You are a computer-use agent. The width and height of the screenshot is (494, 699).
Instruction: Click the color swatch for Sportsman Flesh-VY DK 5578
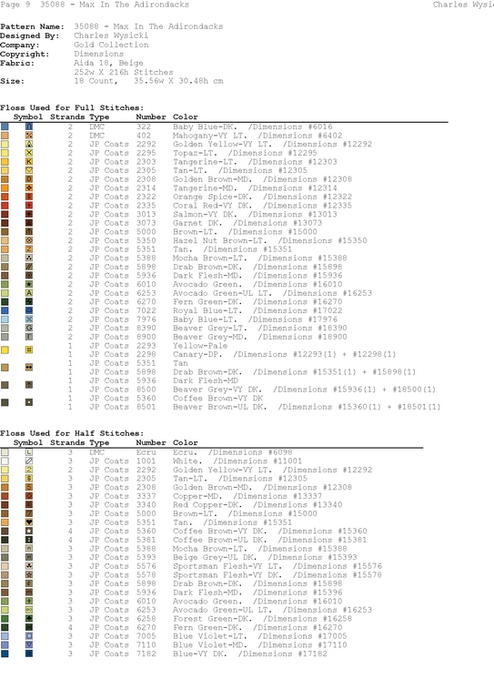click(x=5, y=575)
